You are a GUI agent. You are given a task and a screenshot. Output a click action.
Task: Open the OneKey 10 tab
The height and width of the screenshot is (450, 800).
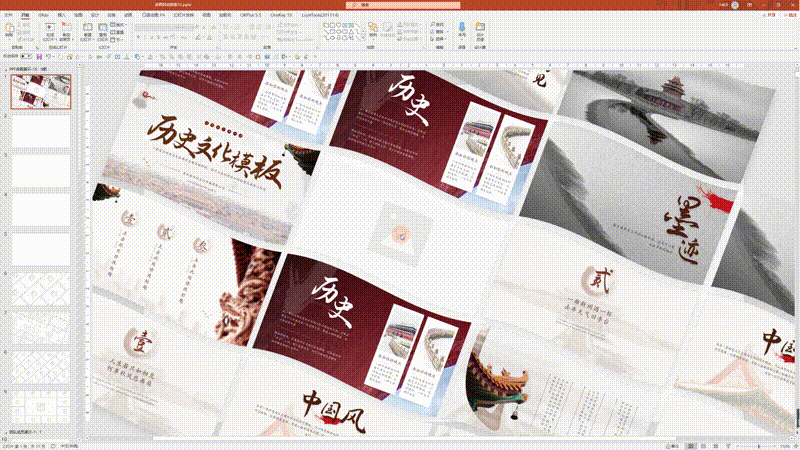(x=281, y=15)
